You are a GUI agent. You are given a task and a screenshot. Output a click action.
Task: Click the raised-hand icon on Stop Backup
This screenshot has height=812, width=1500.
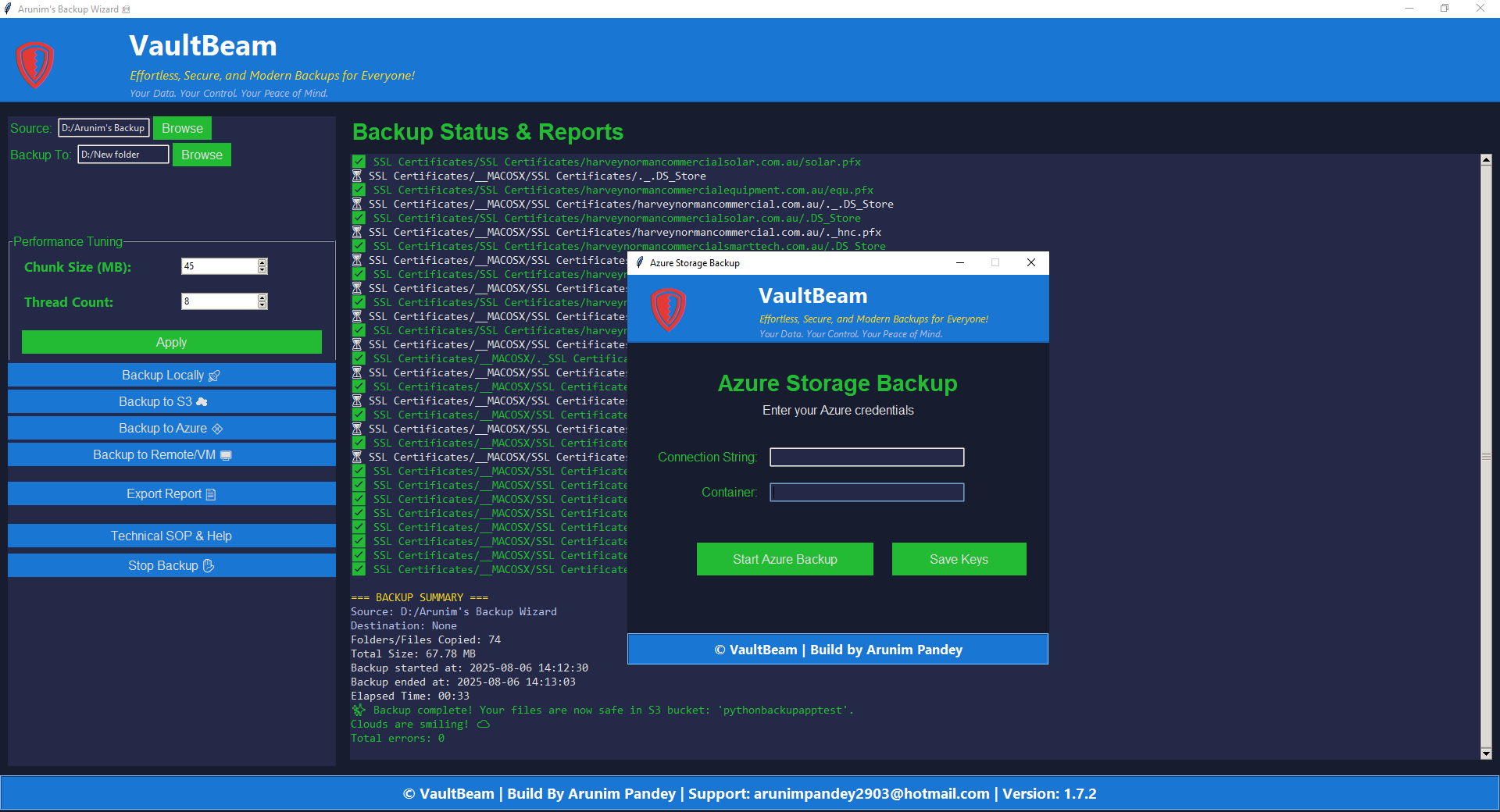pos(208,565)
